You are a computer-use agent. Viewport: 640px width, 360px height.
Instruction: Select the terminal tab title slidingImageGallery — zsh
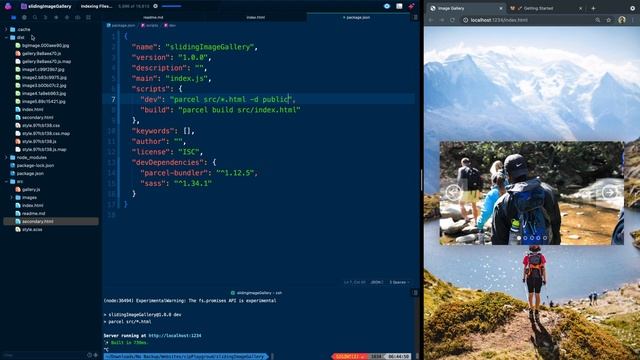coord(256,293)
